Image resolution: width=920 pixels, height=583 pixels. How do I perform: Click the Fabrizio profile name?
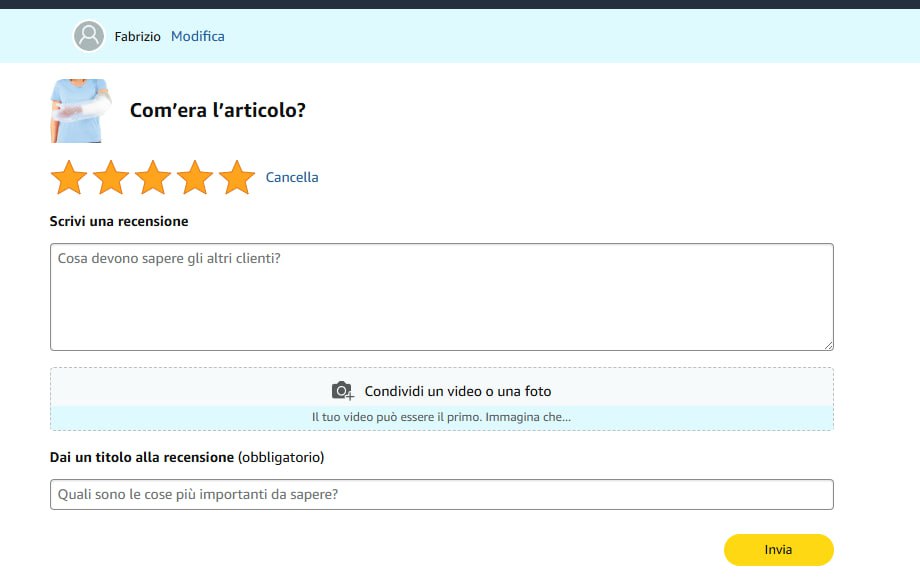click(137, 37)
